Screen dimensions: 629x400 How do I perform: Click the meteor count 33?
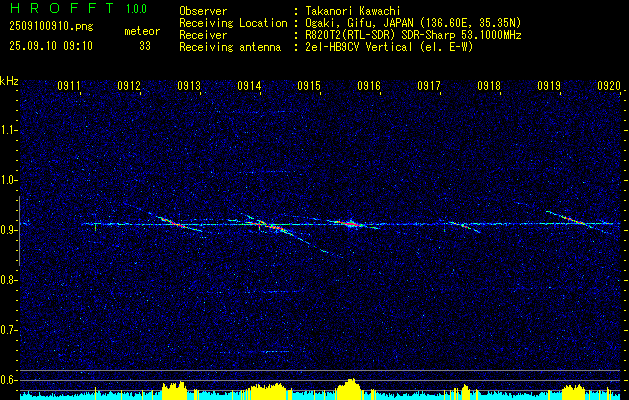[x=145, y=46]
